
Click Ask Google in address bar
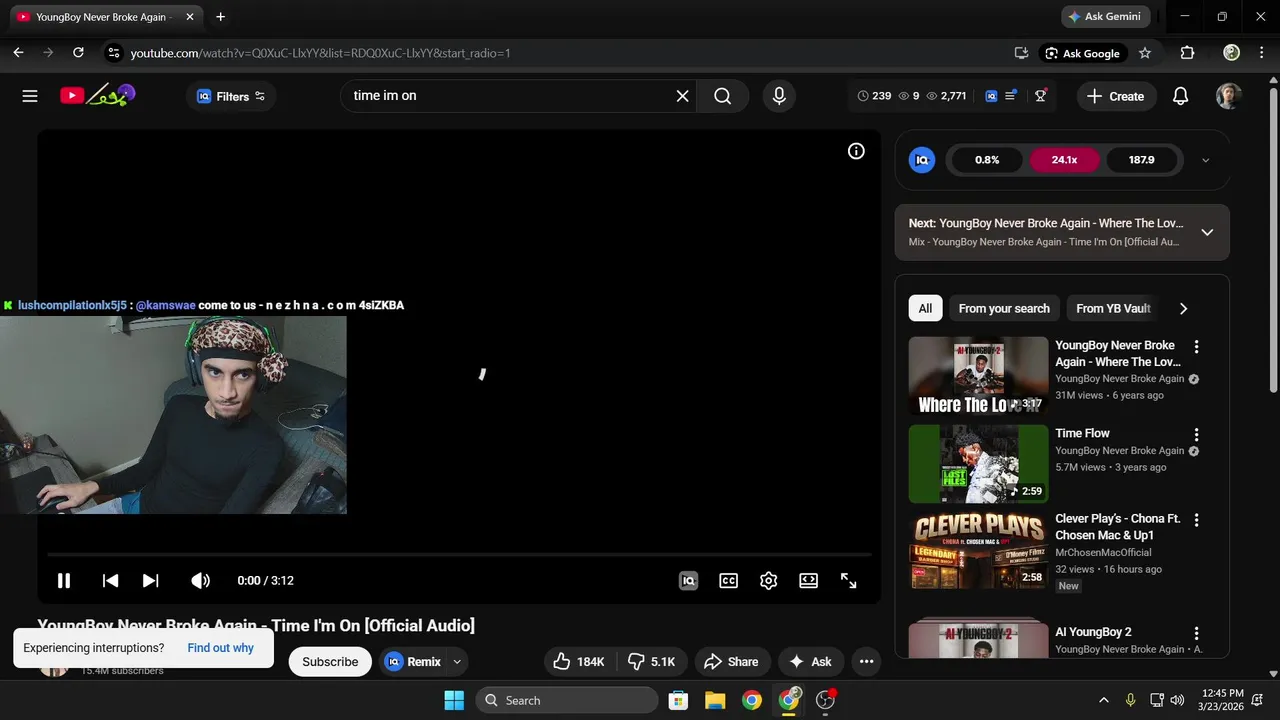tap(1081, 53)
